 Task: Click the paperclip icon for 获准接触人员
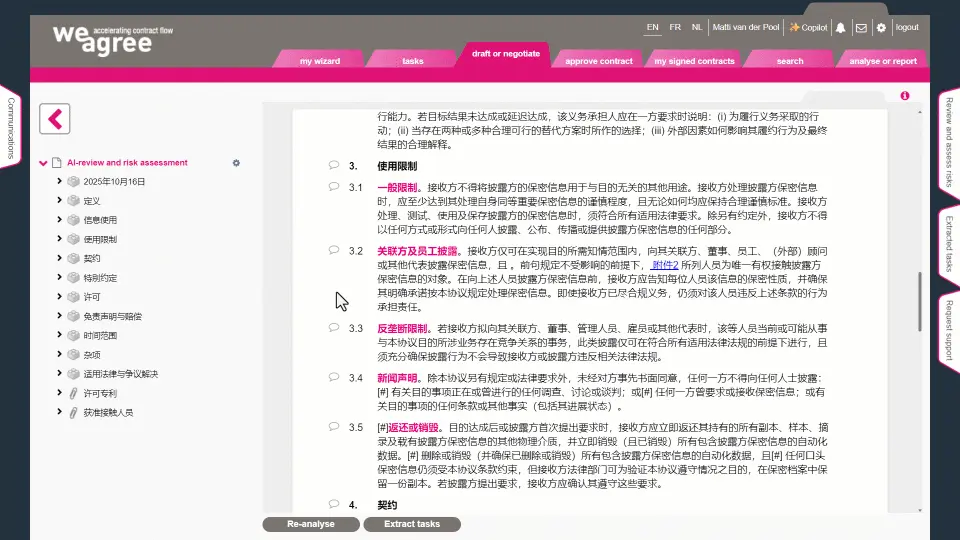(x=73, y=413)
